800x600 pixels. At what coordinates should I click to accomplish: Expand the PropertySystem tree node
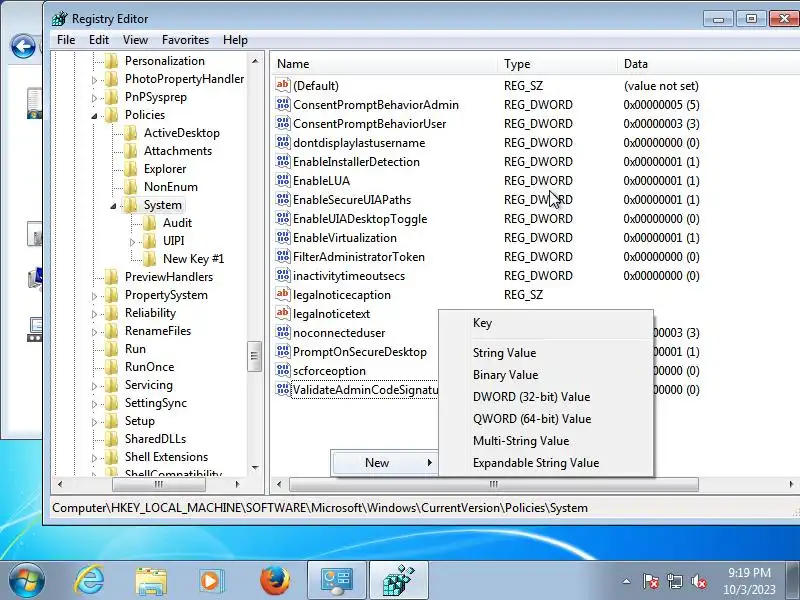click(x=94, y=296)
